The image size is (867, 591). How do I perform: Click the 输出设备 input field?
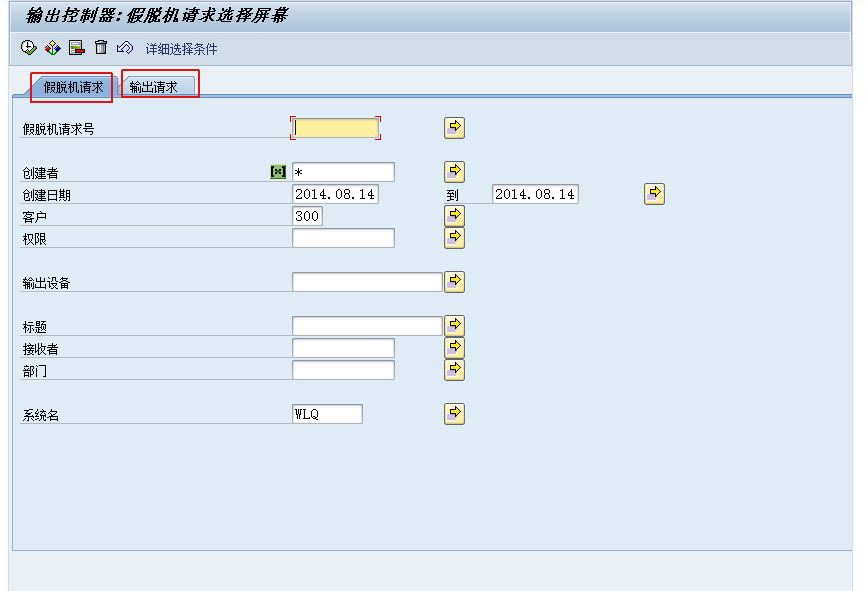click(x=367, y=282)
